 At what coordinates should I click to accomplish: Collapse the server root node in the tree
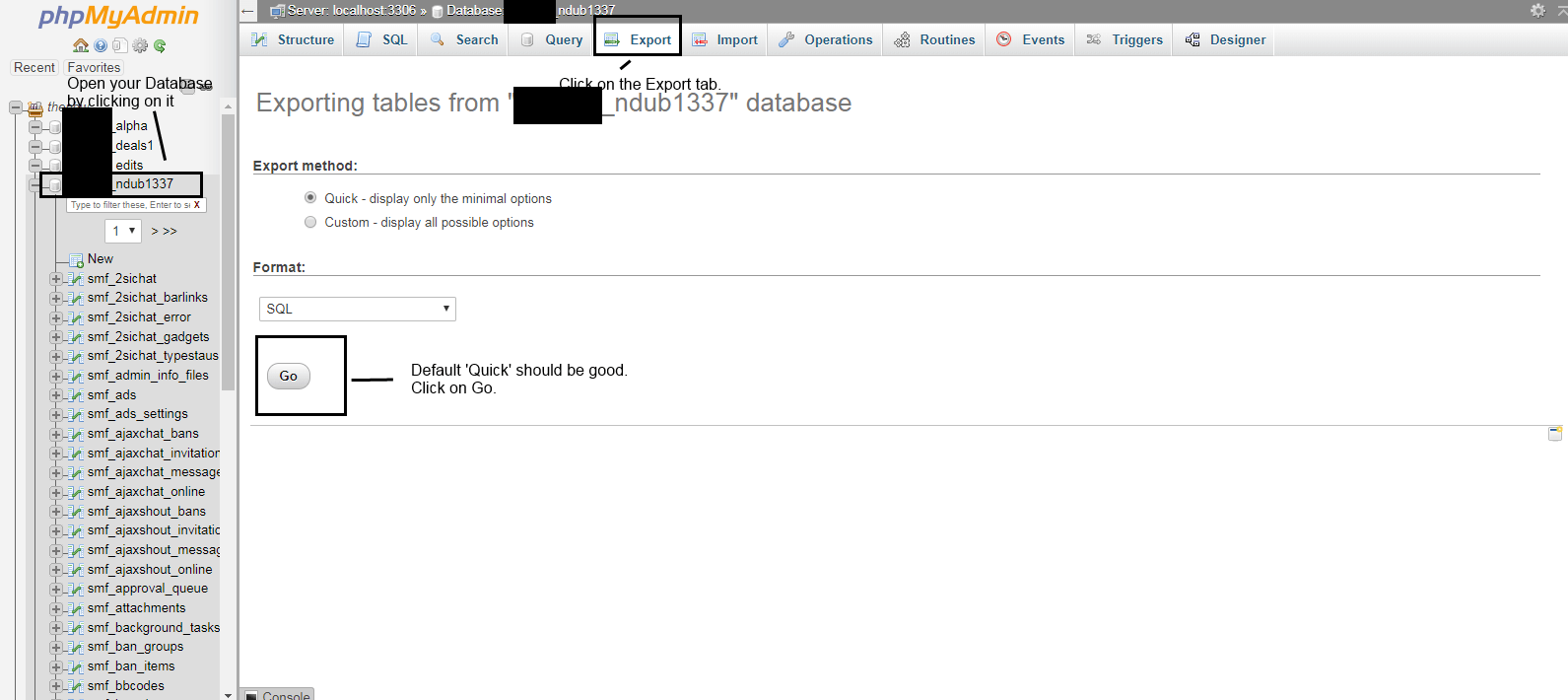[15, 106]
